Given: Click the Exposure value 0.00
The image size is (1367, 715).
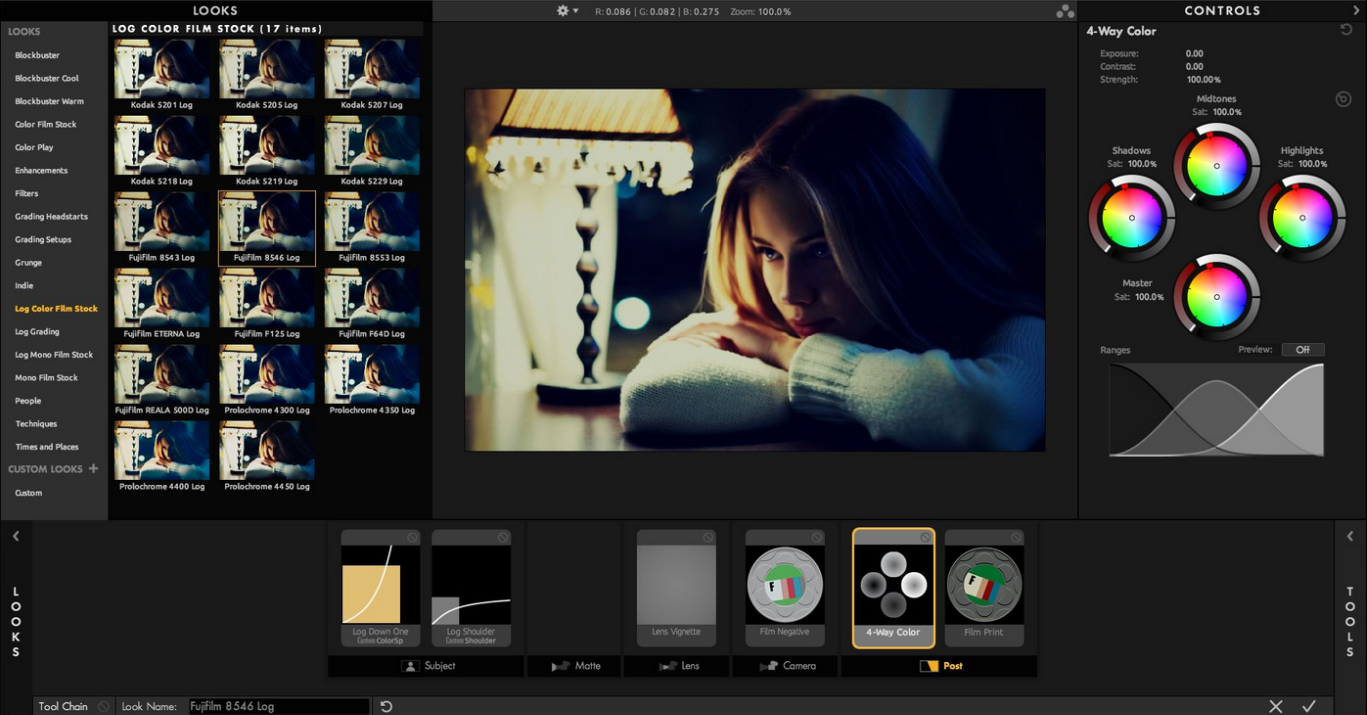Looking at the screenshot, I should [1194, 54].
